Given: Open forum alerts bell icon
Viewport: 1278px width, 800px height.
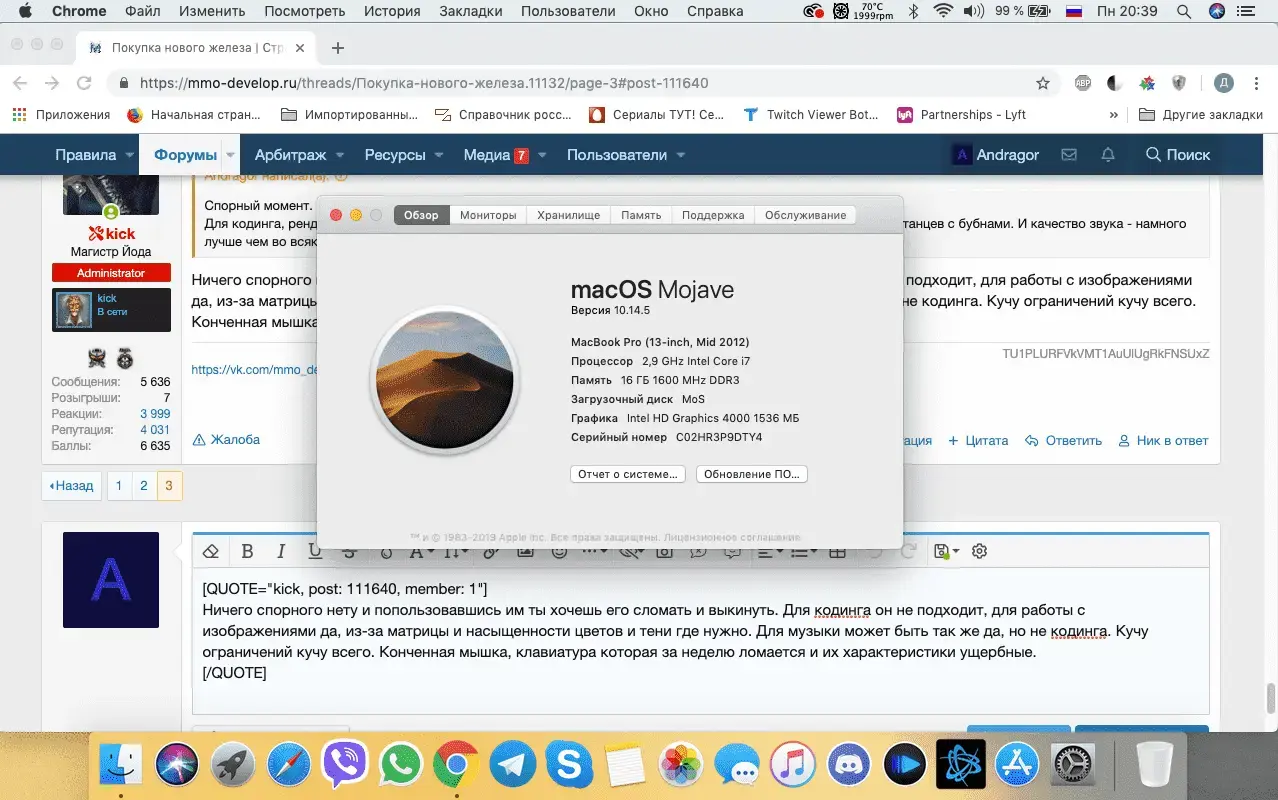Looking at the screenshot, I should pos(1108,155).
